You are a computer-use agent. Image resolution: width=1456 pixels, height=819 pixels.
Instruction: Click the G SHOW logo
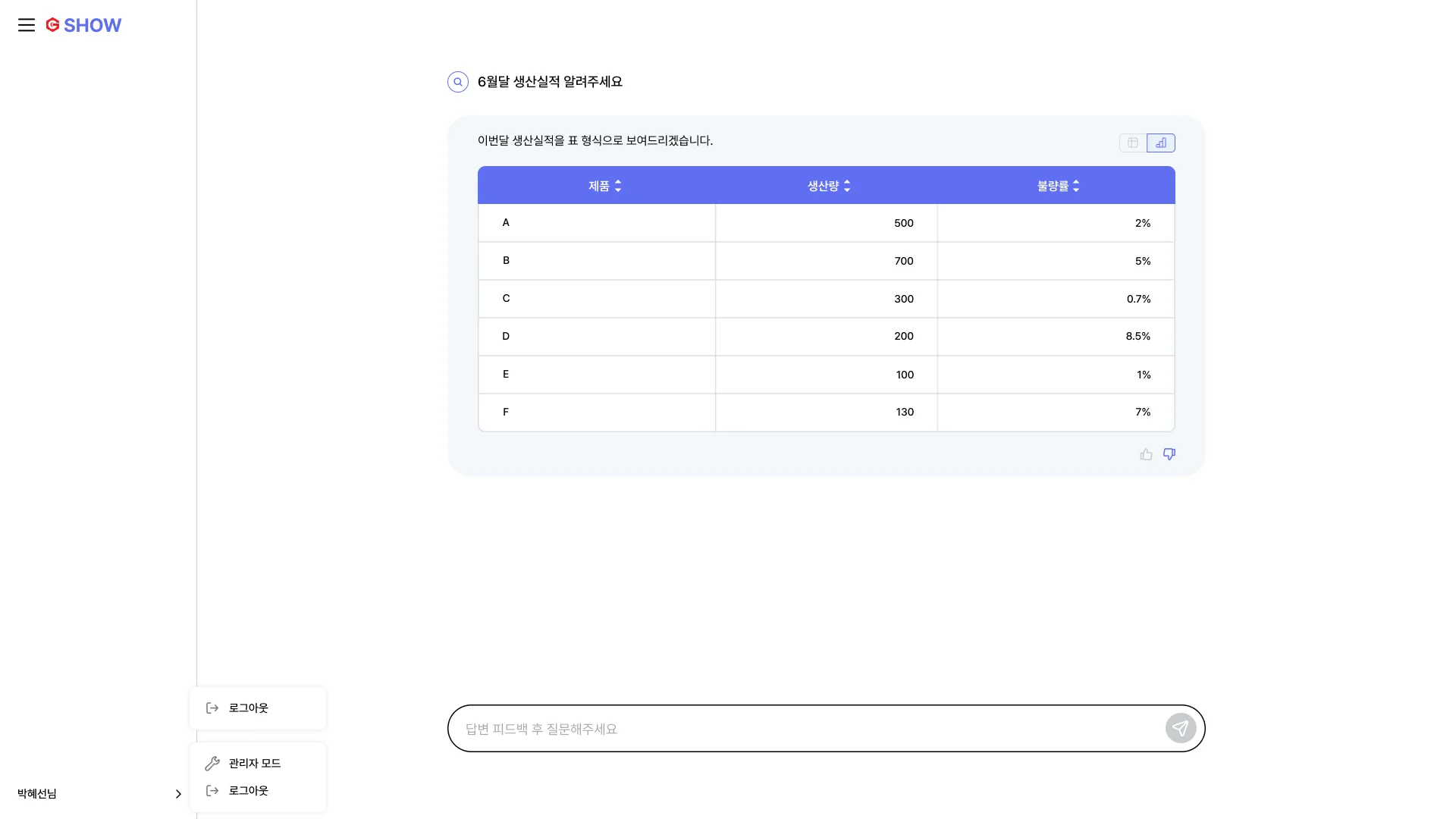83,25
